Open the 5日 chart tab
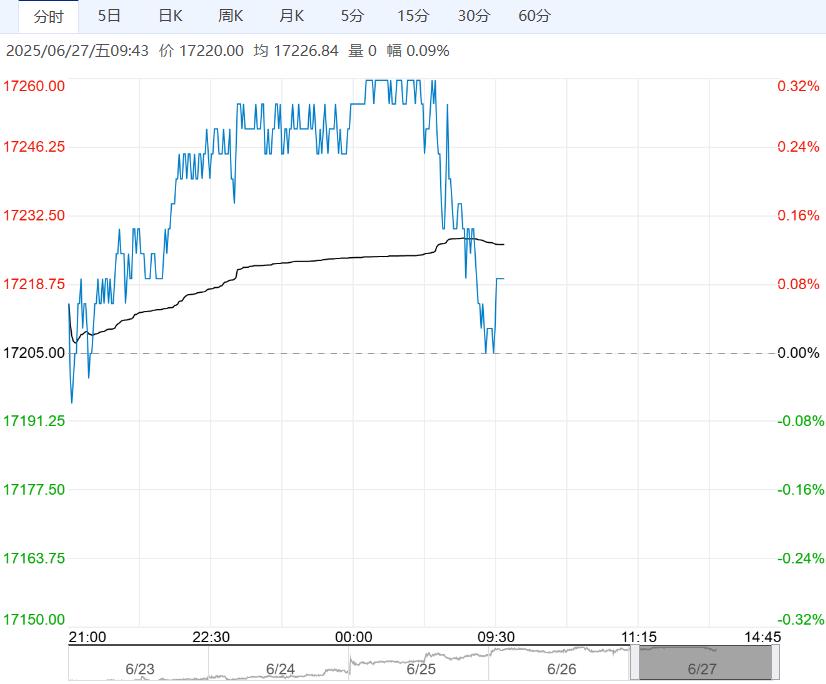This screenshot has height=684, width=826. (109, 16)
